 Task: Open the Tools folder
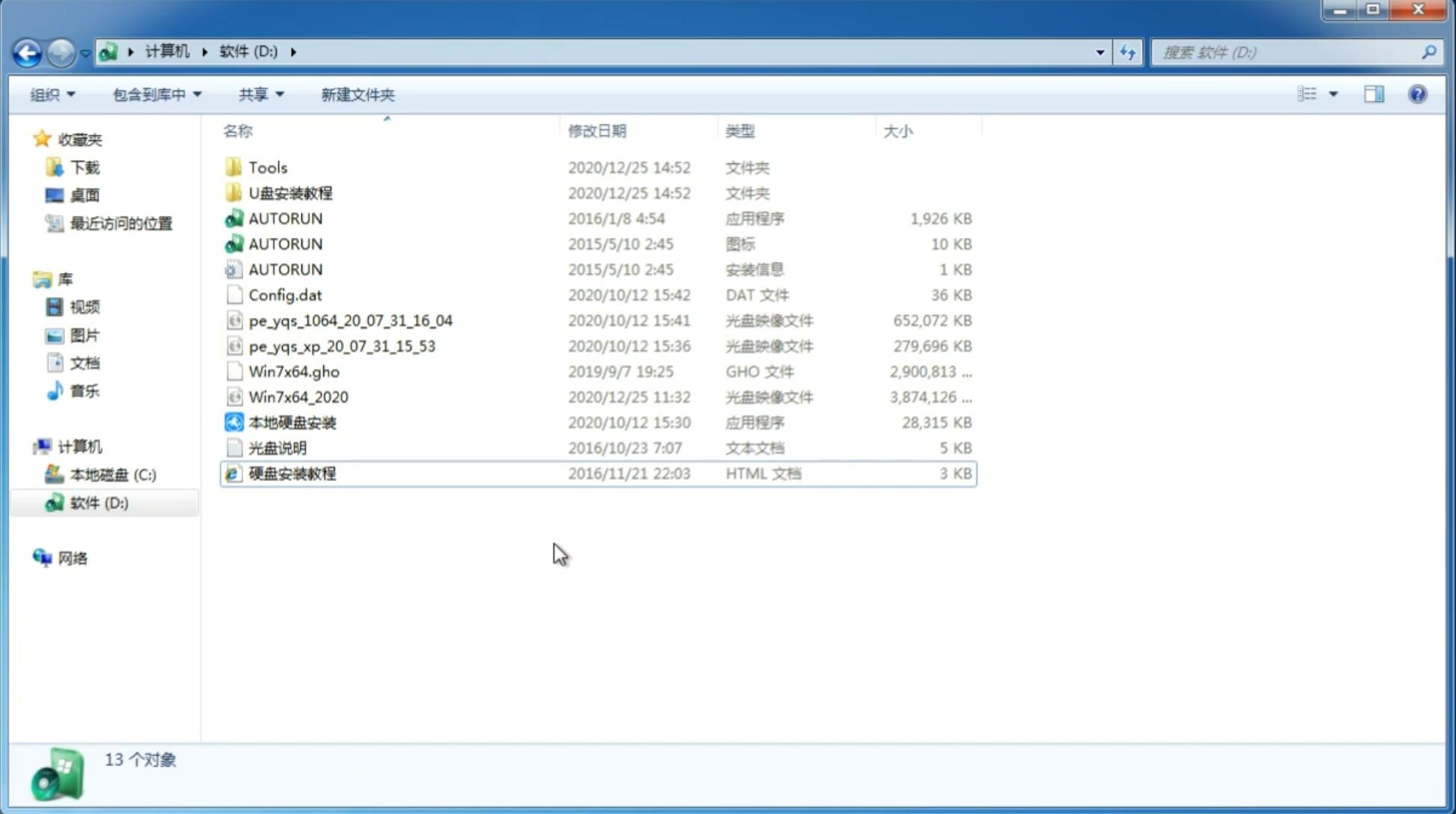[x=268, y=167]
